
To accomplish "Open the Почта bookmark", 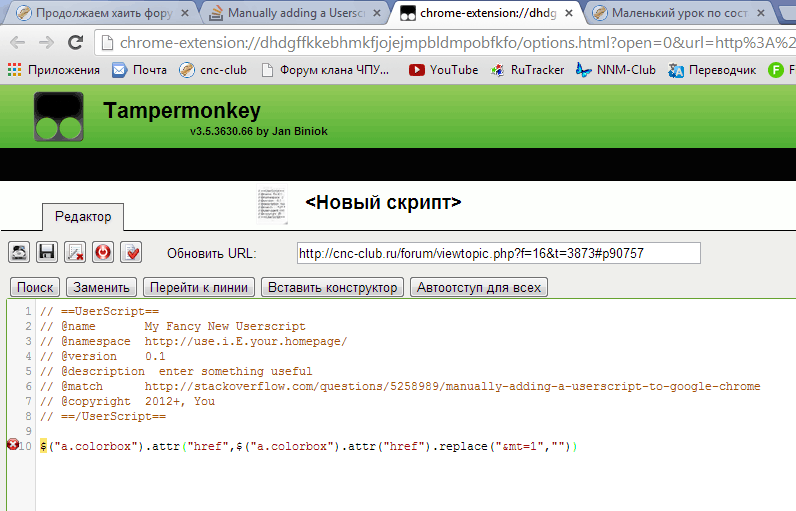I will click(140, 70).
